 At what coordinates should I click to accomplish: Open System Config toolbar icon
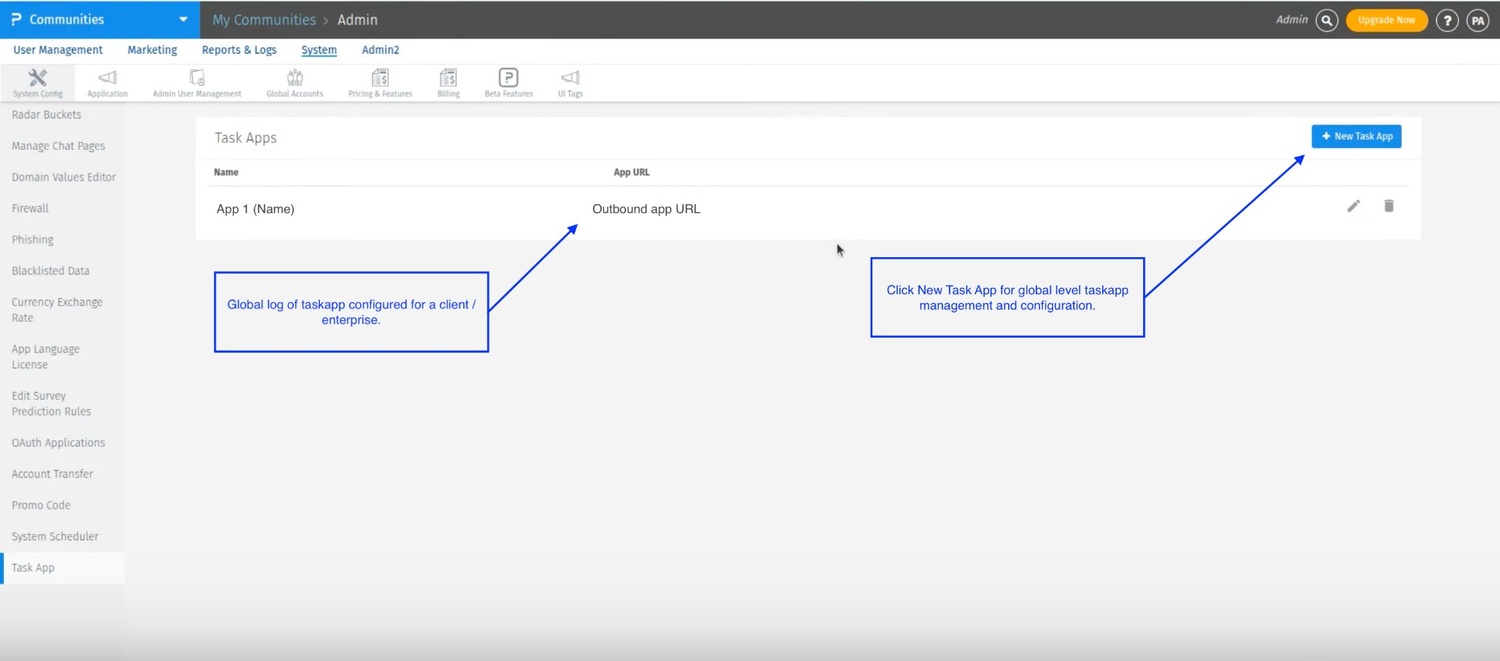point(38,83)
